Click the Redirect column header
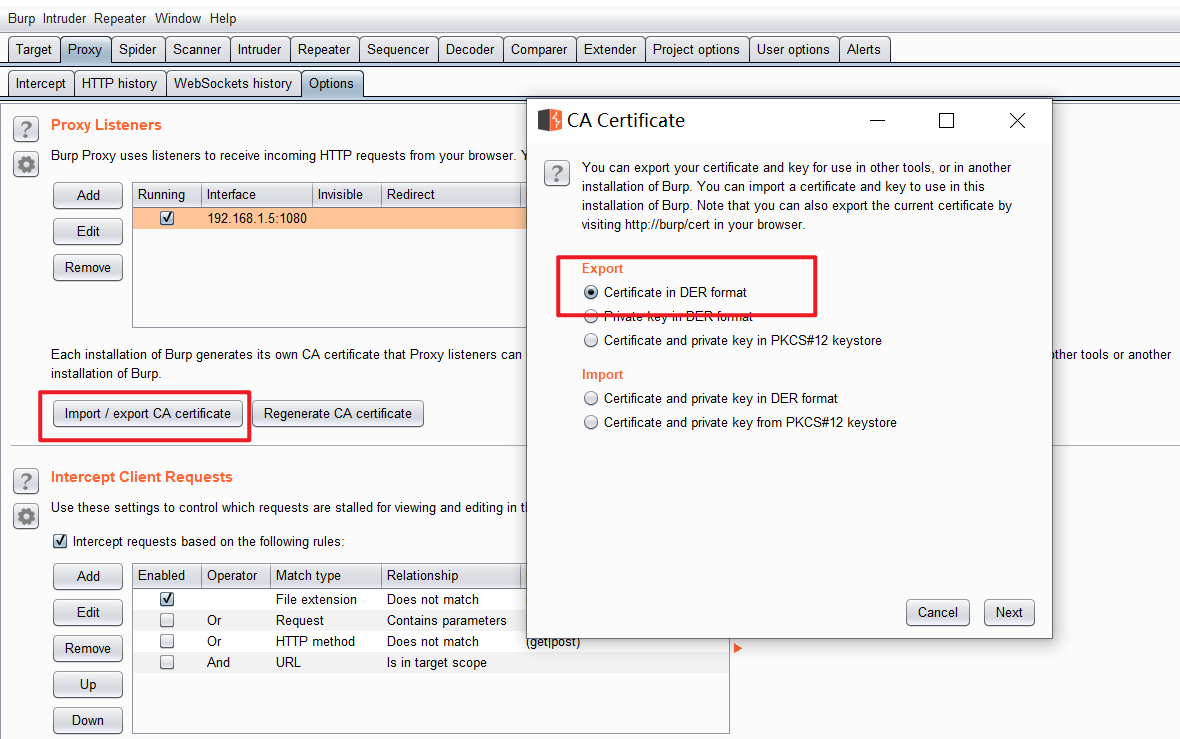1180x739 pixels. [451, 195]
